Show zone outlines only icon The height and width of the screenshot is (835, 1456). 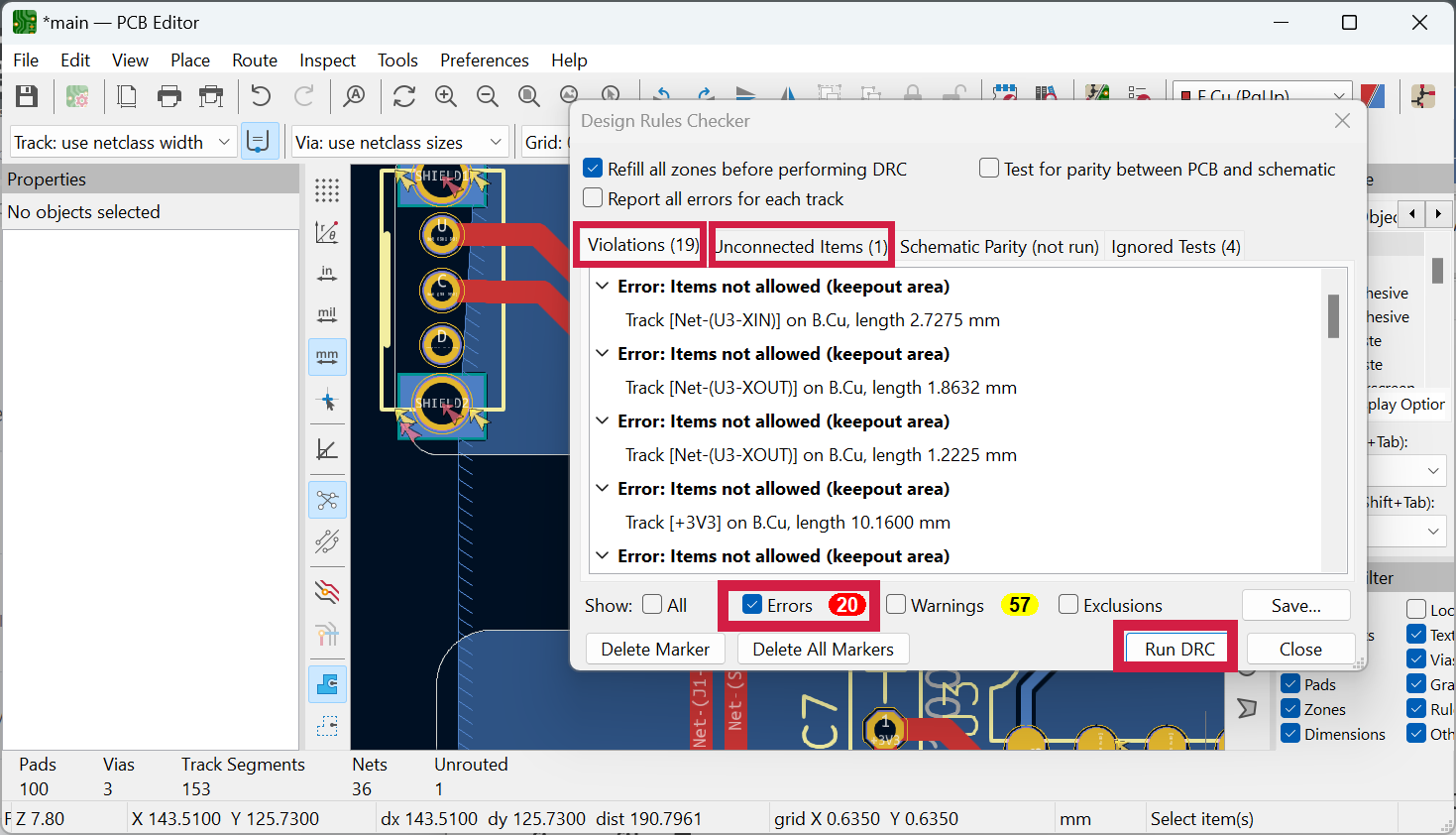click(327, 726)
